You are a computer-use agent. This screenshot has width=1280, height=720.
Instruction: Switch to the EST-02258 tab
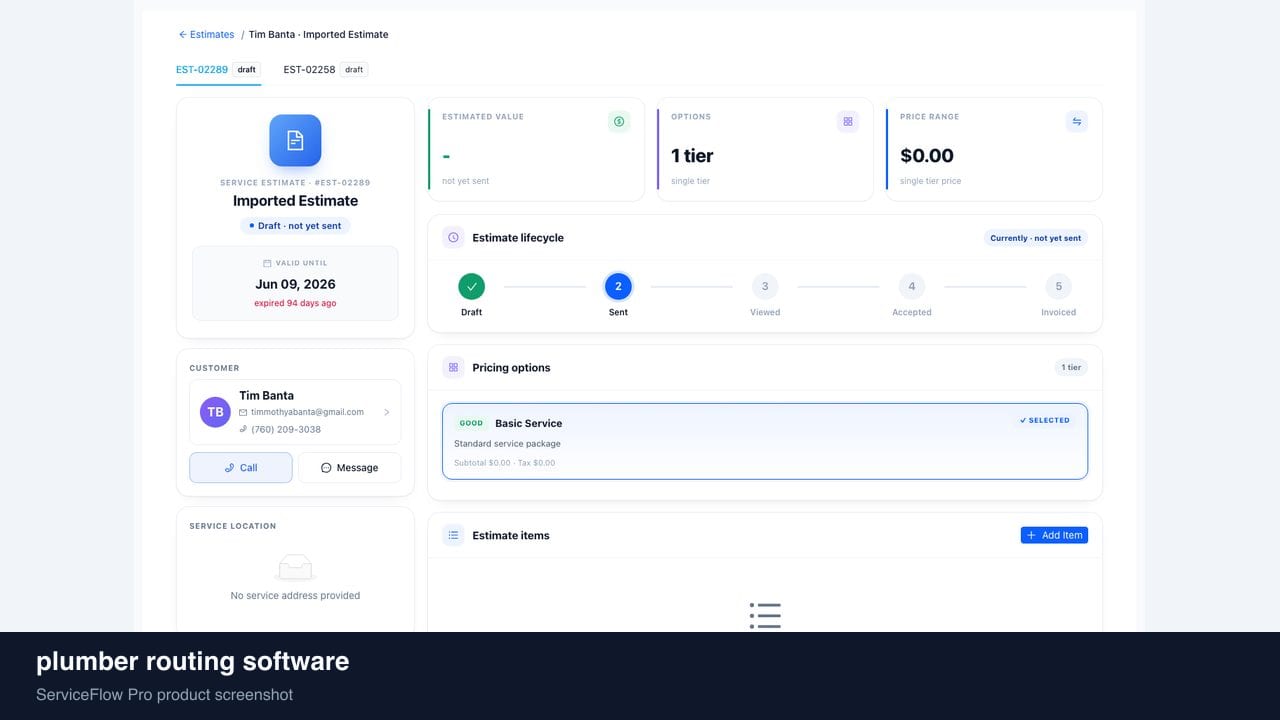click(x=326, y=70)
